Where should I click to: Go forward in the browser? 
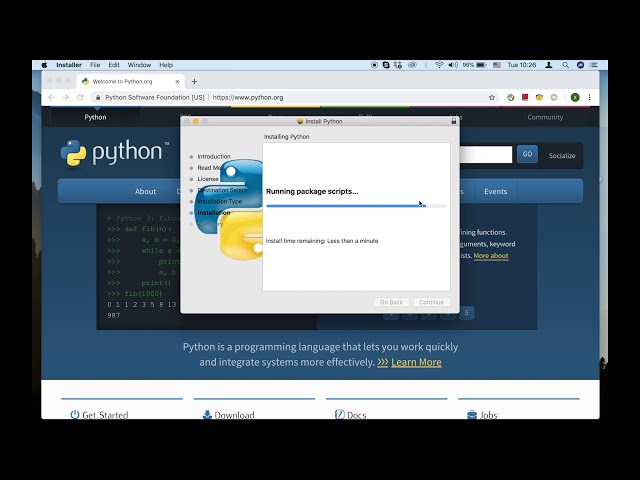66,98
